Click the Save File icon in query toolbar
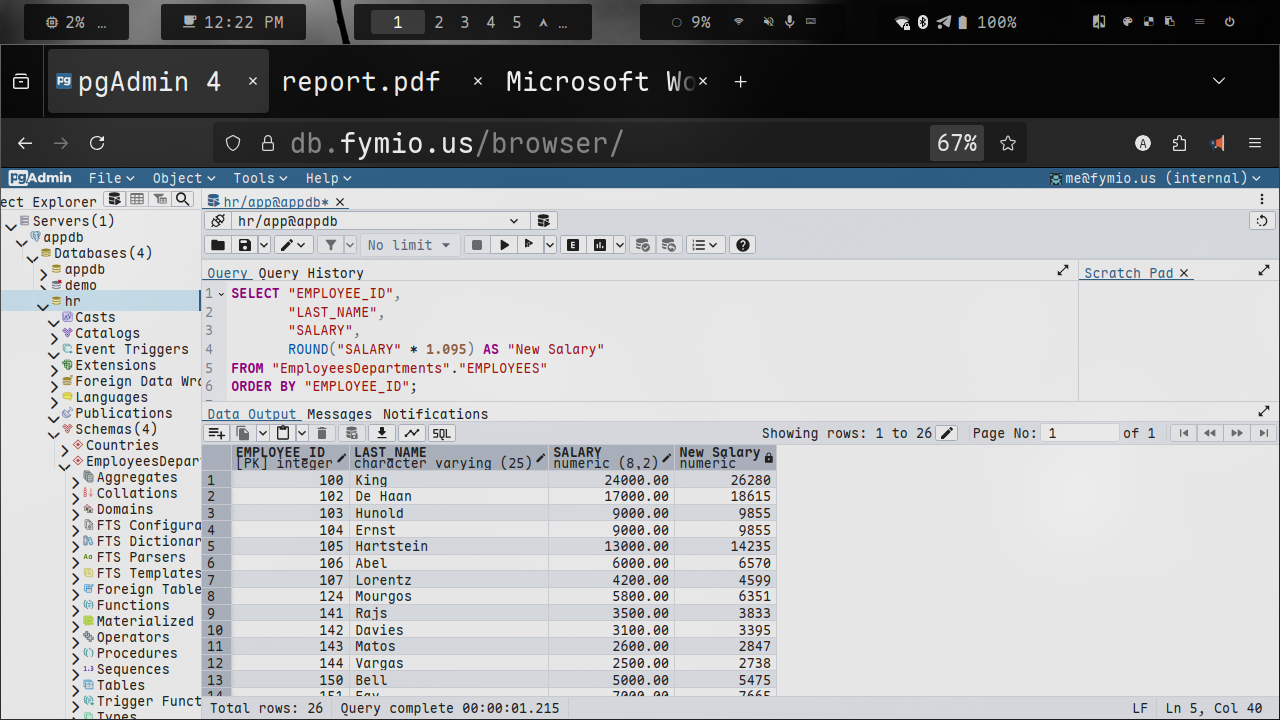Screen dimensions: 1280x720 click(244, 245)
